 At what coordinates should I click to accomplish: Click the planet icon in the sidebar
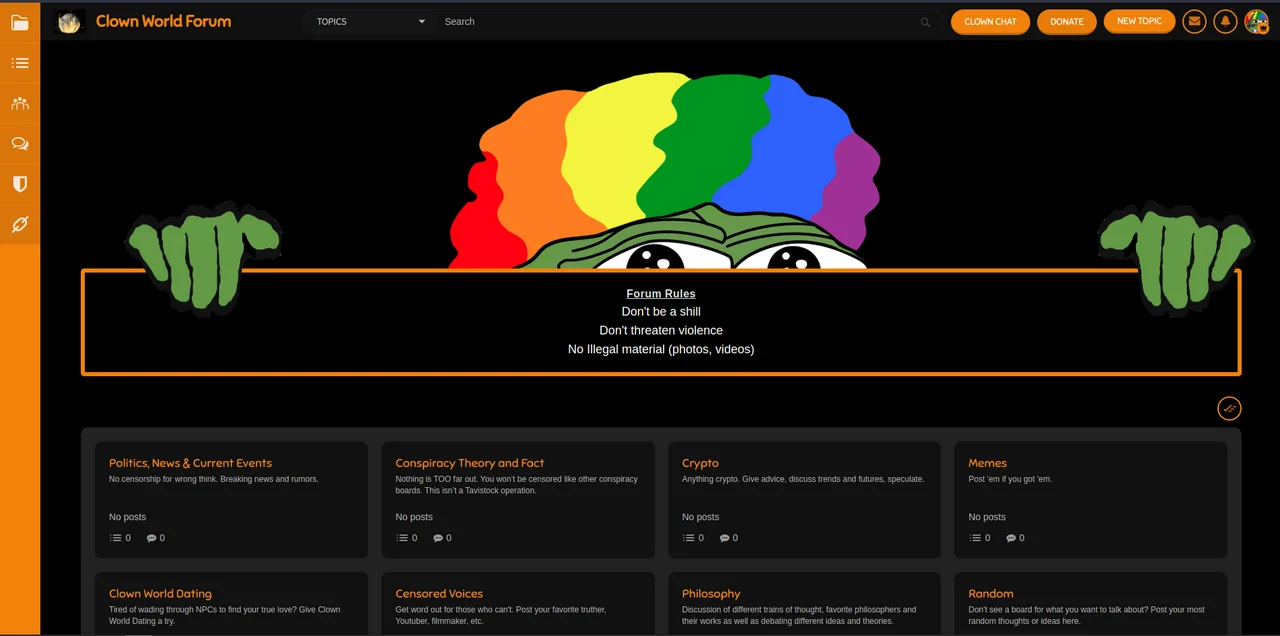pyautogui.click(x=20, y=225)
